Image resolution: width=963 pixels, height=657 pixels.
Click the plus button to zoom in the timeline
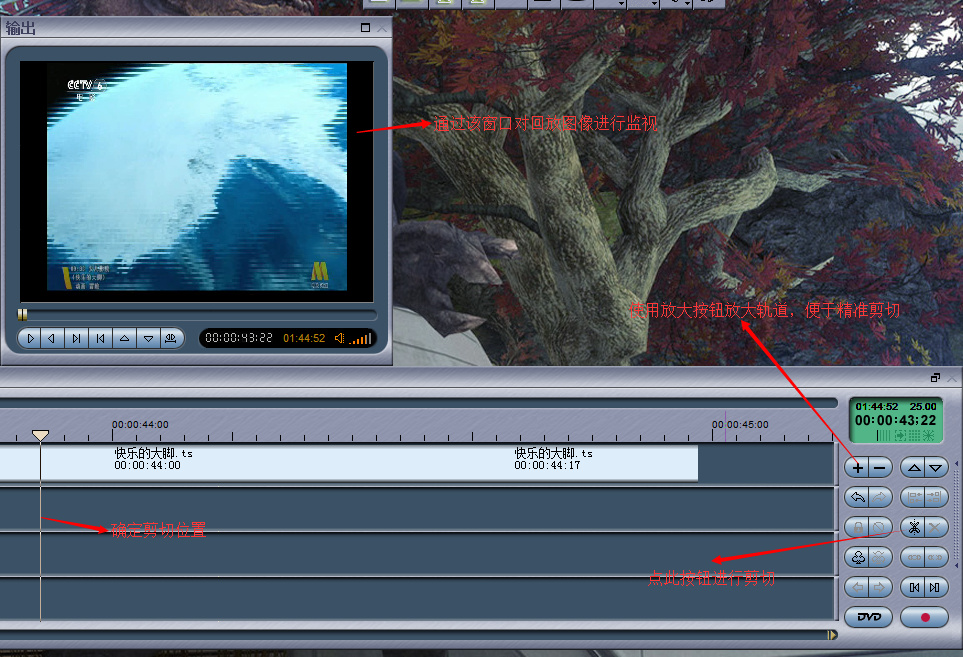coord(858,467)
